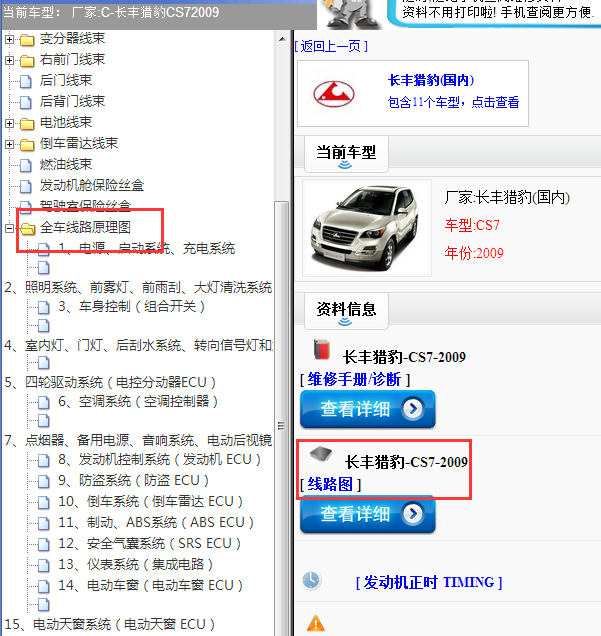Open the 维修手册/诊断 link
The height and width of the screenshot is (636, 601).
point(354,380)
